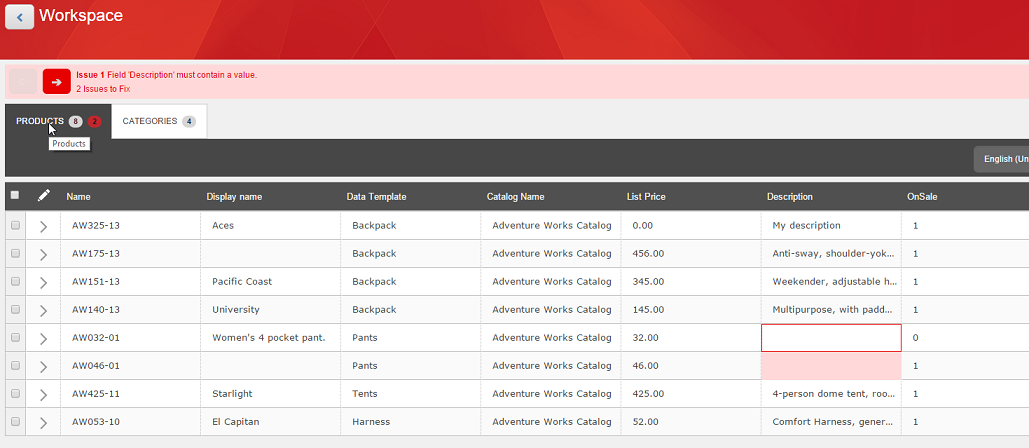Click the pencil edit icon in header
1029x448 pixels.
tap(43, 196)
